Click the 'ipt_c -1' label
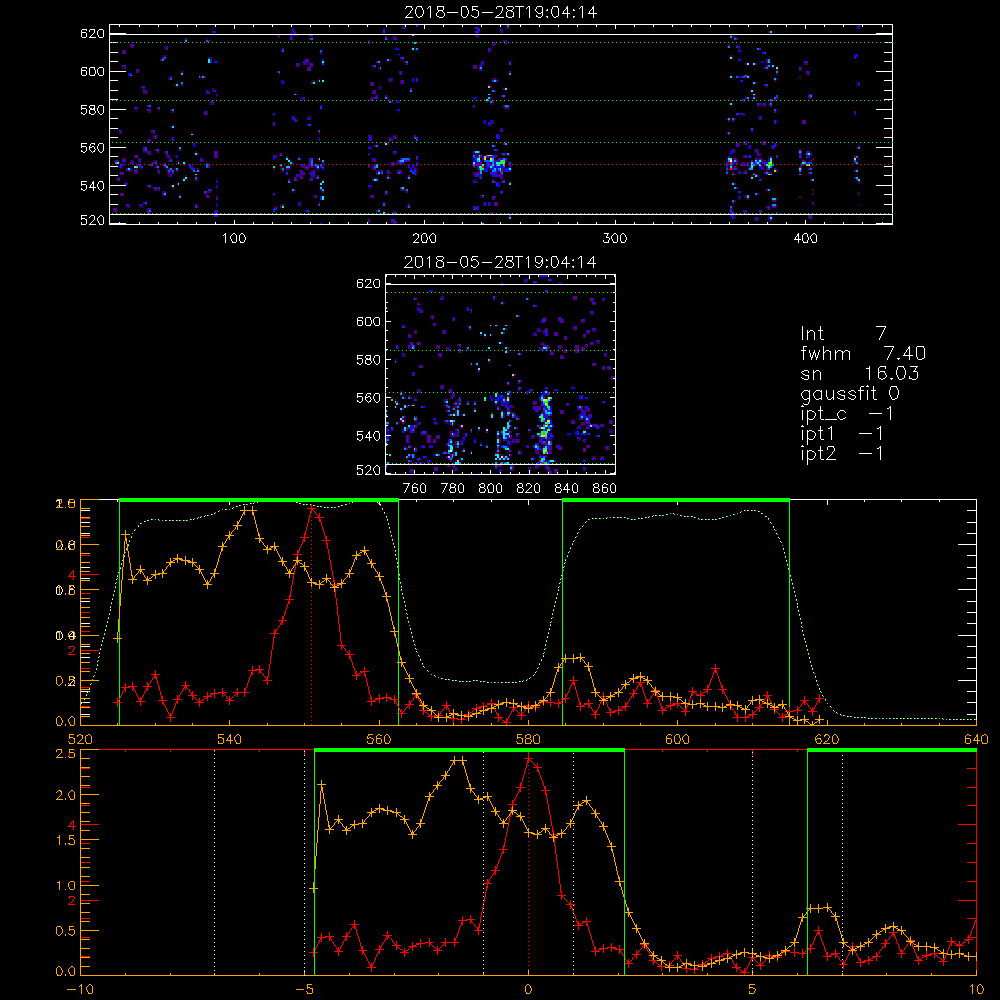Screen dimensions: 1000x1000 coord(847,414)
